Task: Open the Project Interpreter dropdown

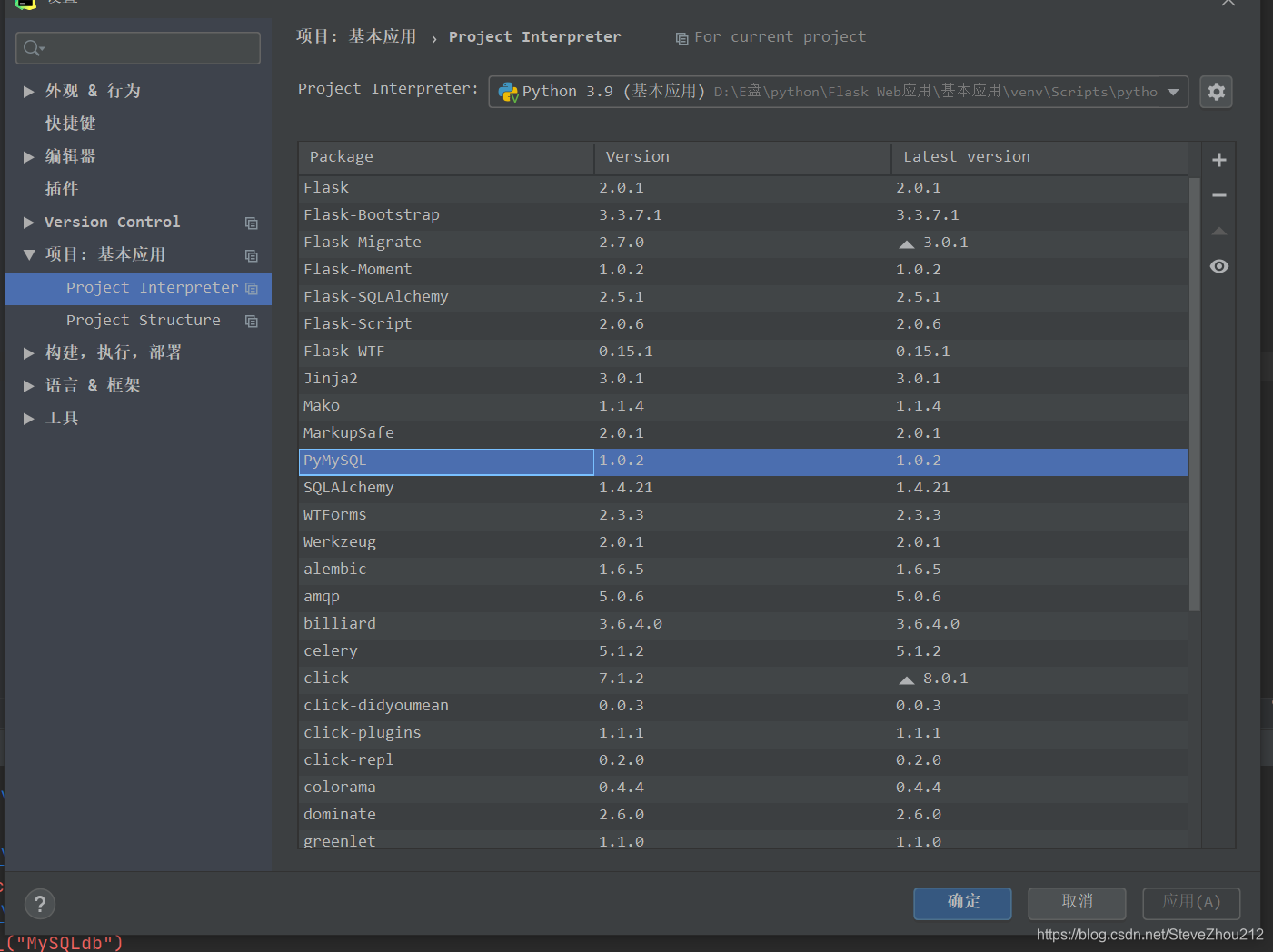Action: pyautogui.click(x=838, y=92)
